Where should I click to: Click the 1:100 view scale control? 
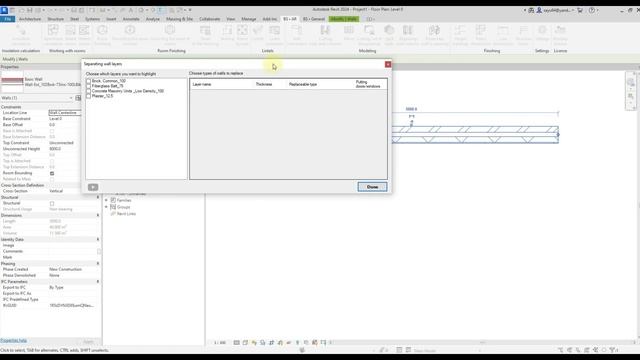click(220, 343)
